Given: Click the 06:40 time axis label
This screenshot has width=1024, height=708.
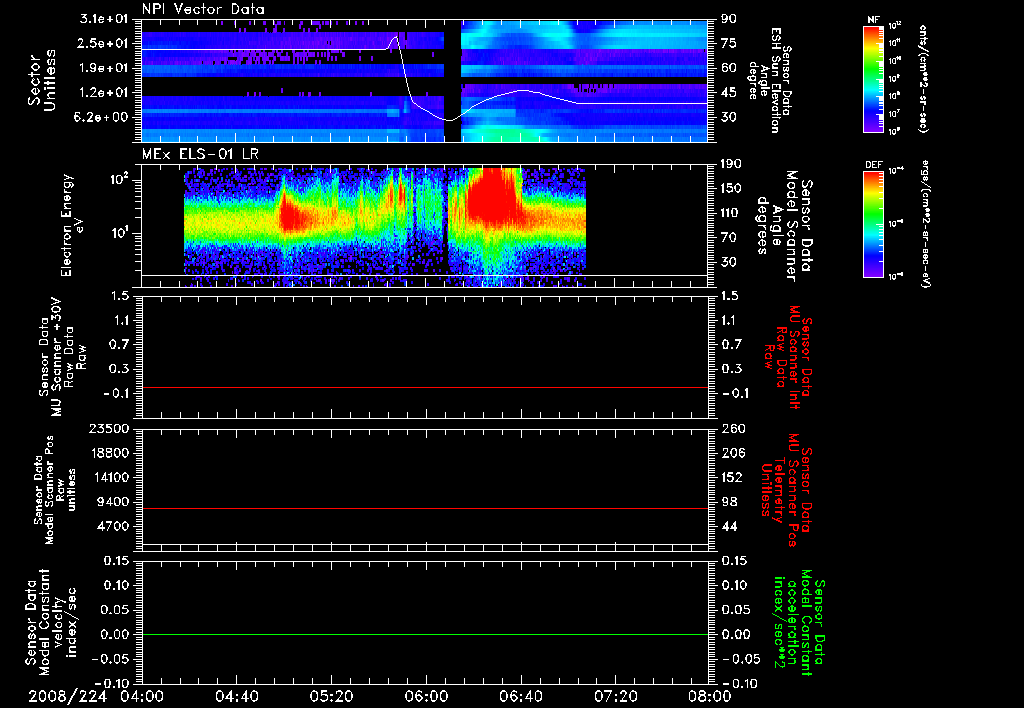Looking at the screenshot, I should click(x=520, y=696).
